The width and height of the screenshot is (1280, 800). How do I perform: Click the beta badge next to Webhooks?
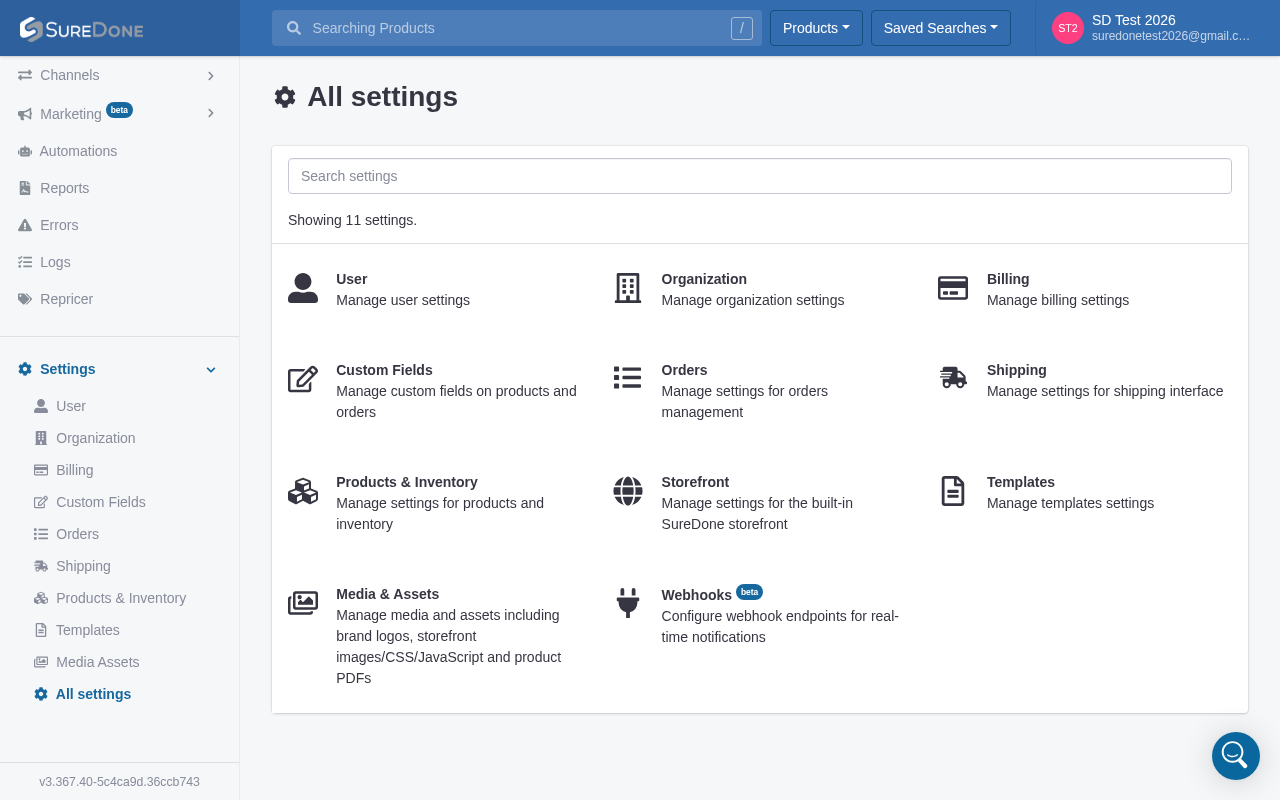coord(749,592)
